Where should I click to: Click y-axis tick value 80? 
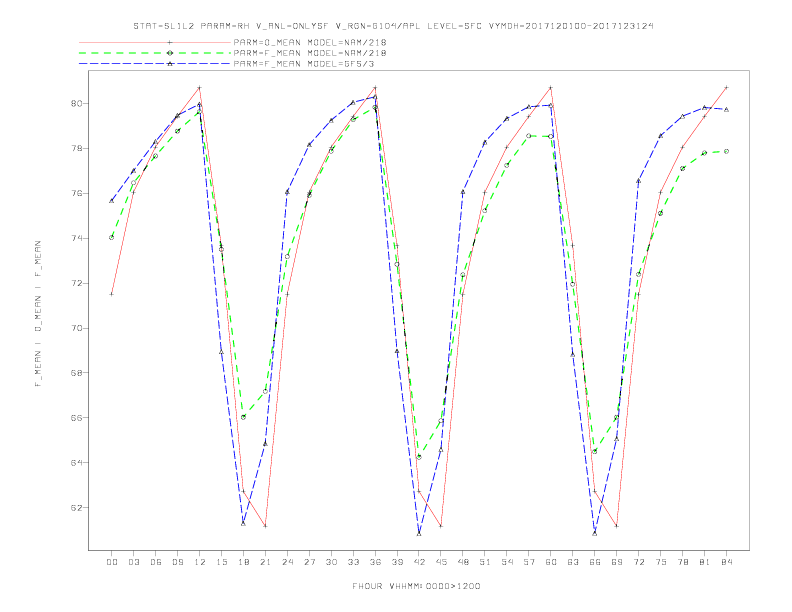(x=76, y=104)
